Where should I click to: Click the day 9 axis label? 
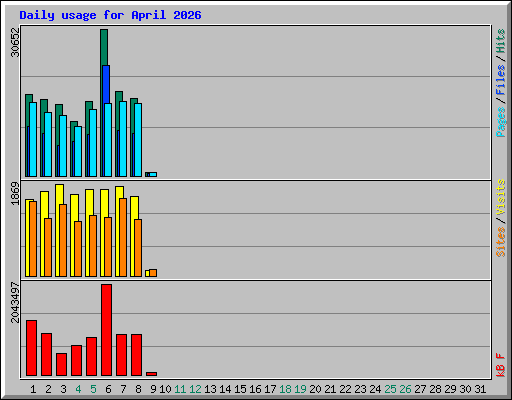(x=153, y=389)
